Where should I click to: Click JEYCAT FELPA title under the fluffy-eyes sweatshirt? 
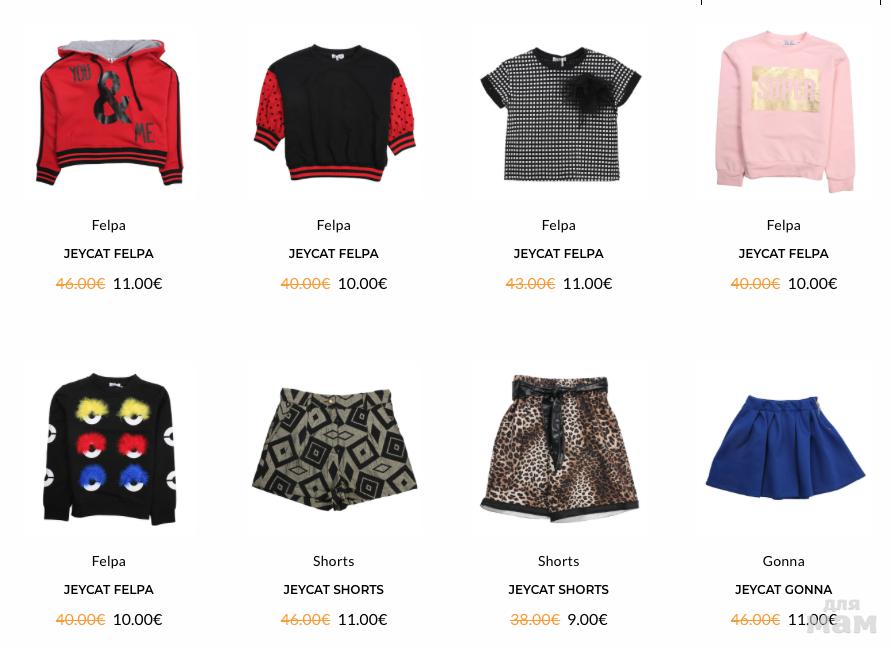[109, 589]
